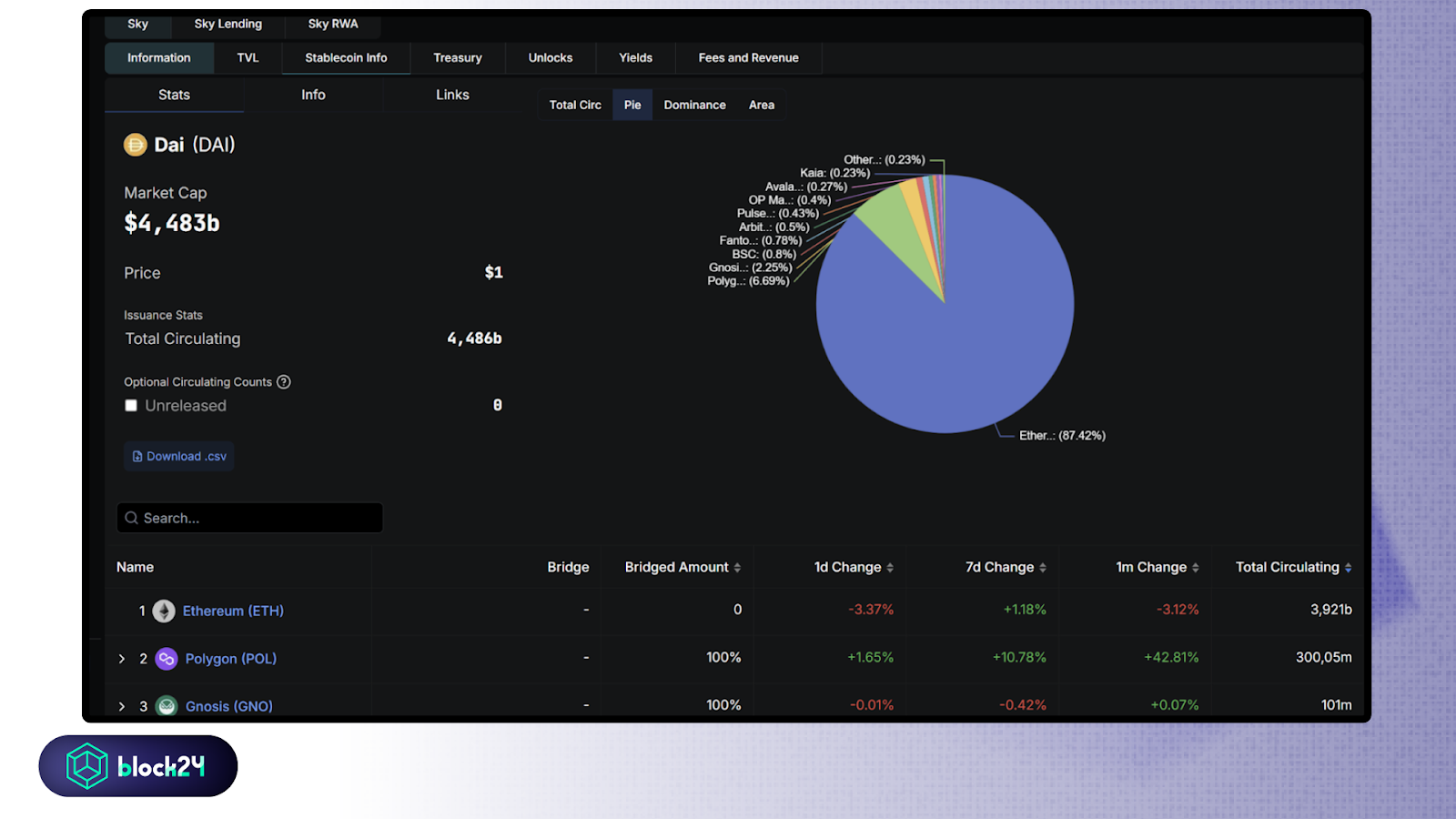Open the Gnosis (GNO) link
This screenshot has height=819, width=1456.
(x=229, y=706)
